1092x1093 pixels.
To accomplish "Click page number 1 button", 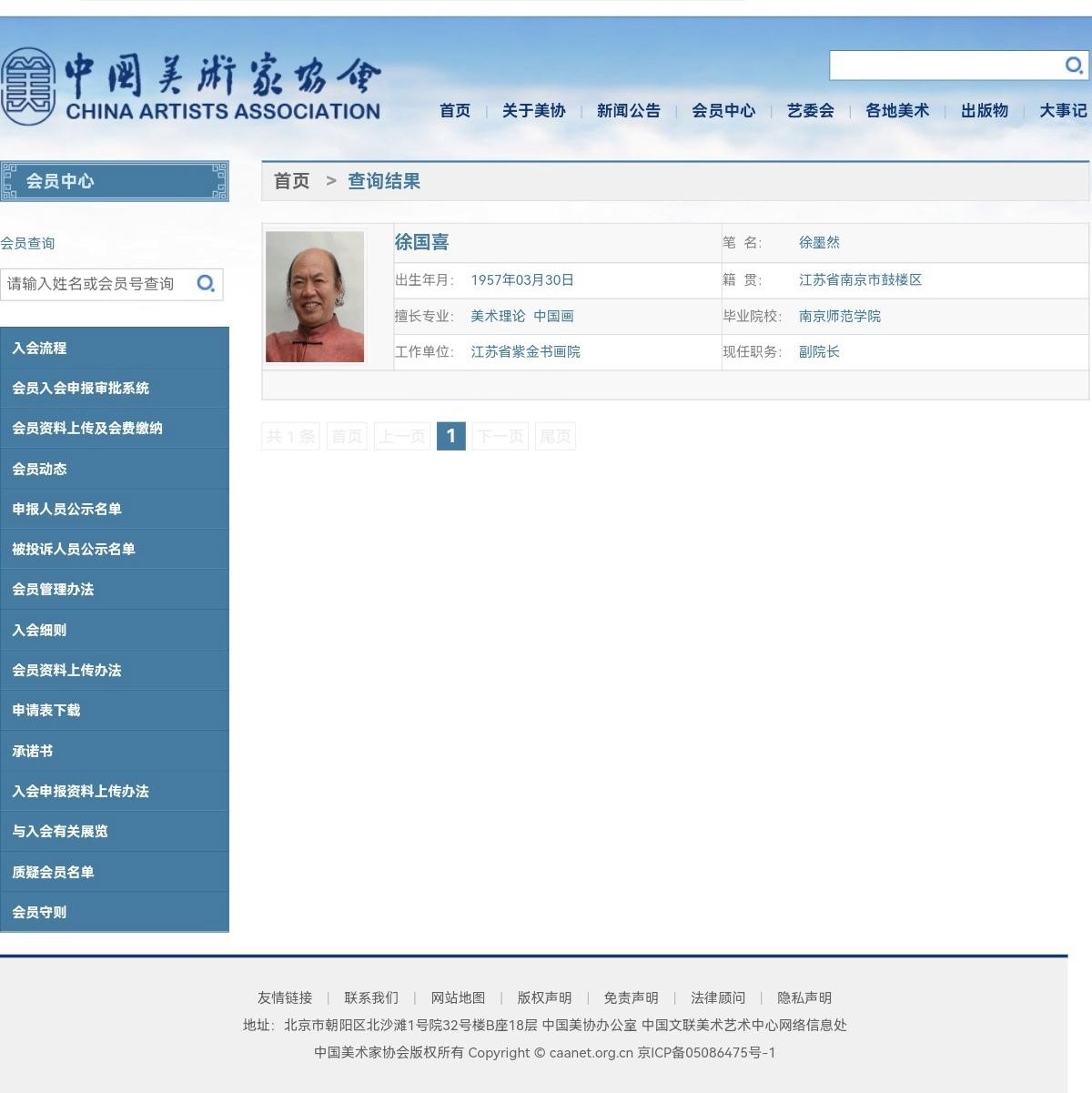I will (x=451, y=436).
